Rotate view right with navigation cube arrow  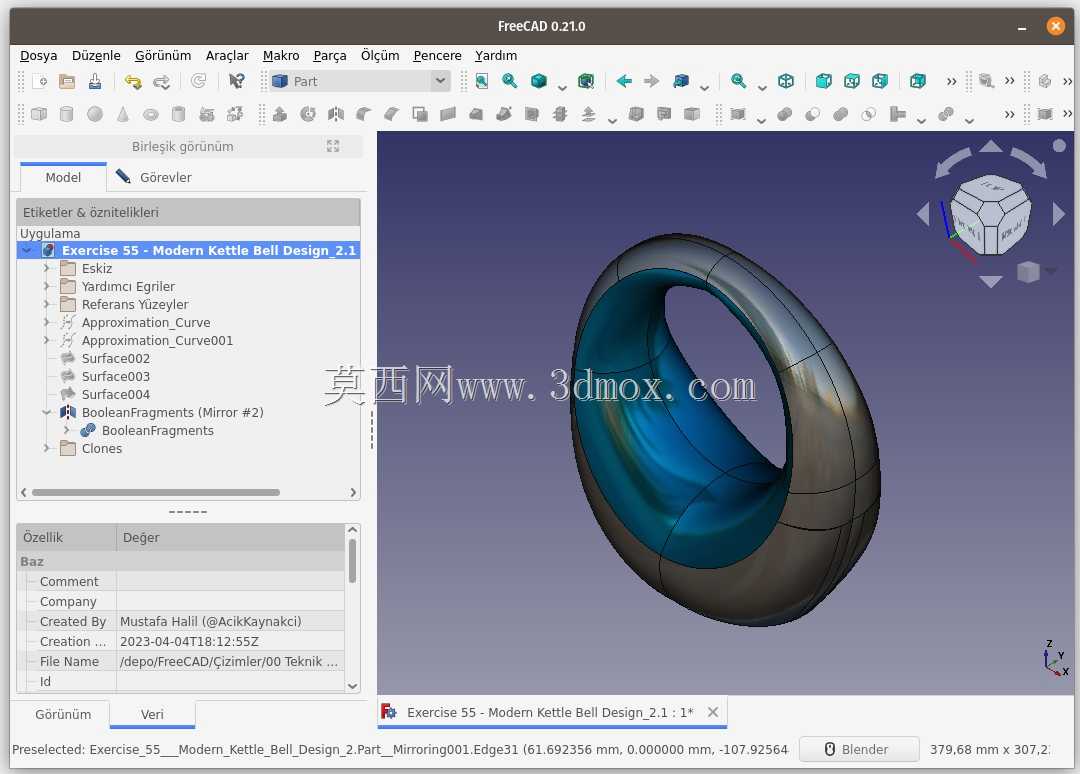click(1059, 214)
